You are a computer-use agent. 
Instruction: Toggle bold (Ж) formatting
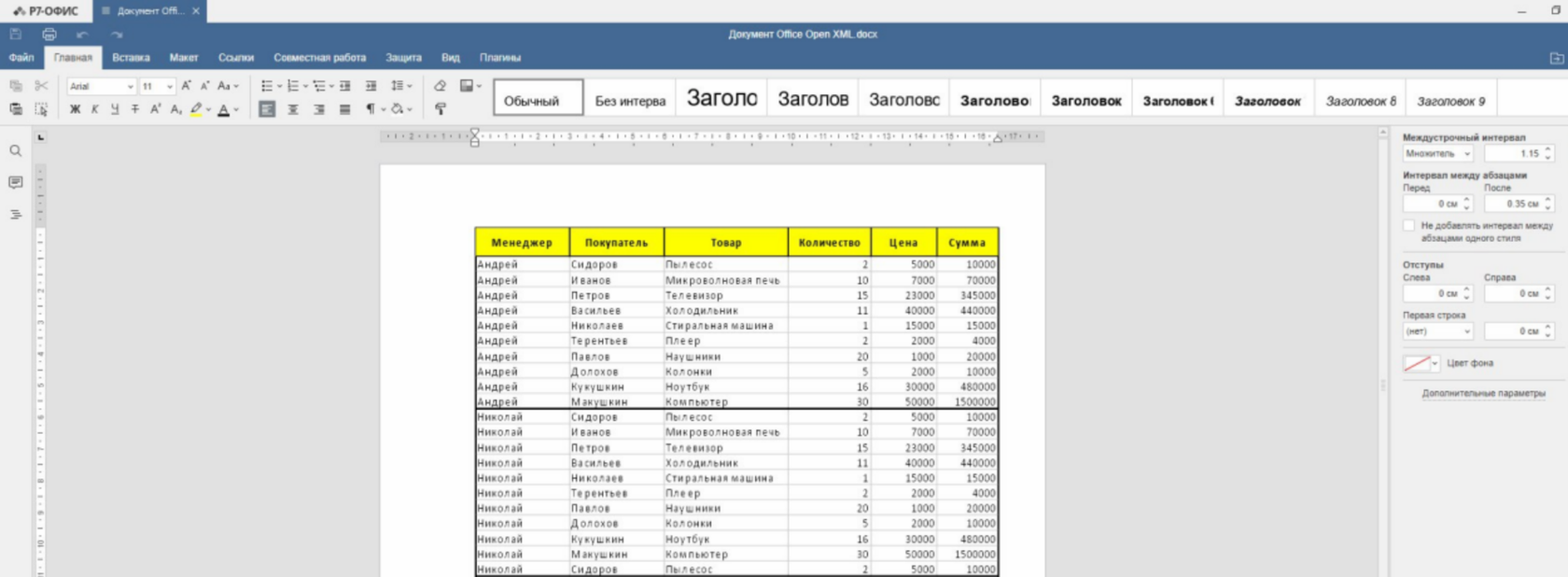[x=75, y=109]
